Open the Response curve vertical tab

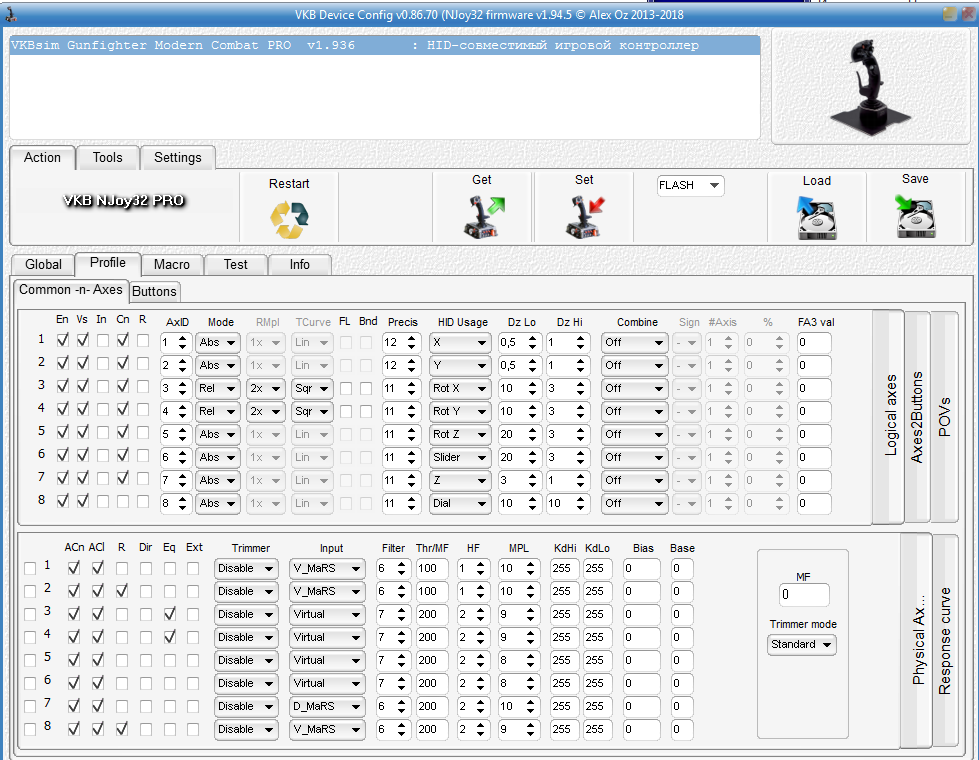click(x=945, y=641)
